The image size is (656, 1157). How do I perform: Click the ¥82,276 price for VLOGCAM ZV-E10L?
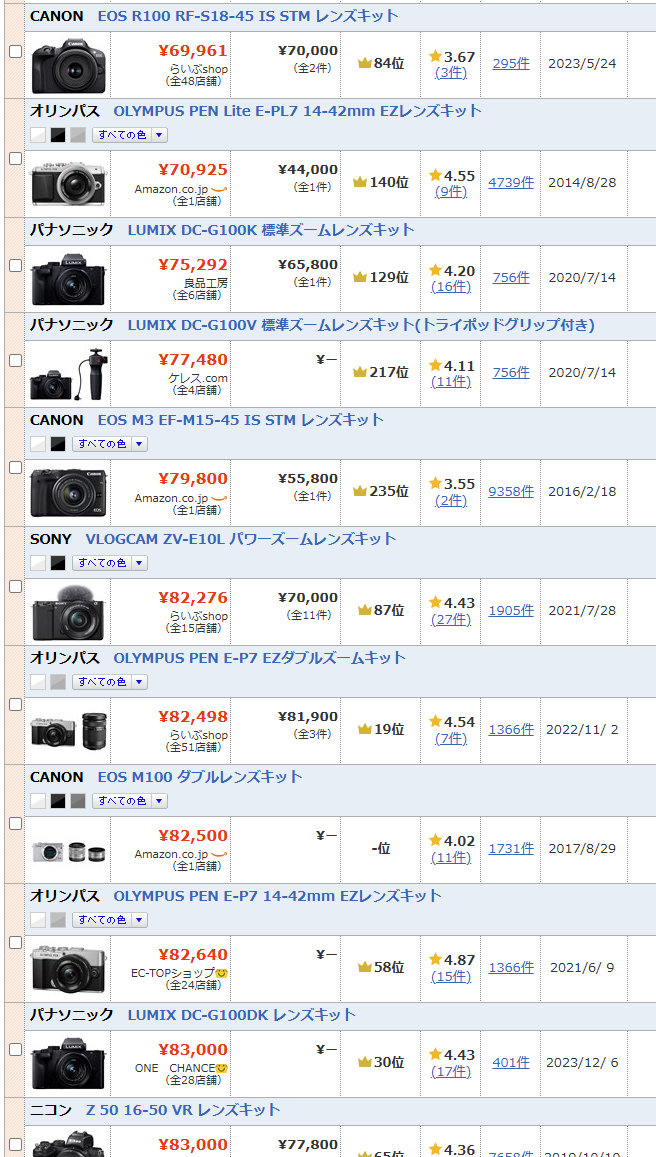point(193,598)
